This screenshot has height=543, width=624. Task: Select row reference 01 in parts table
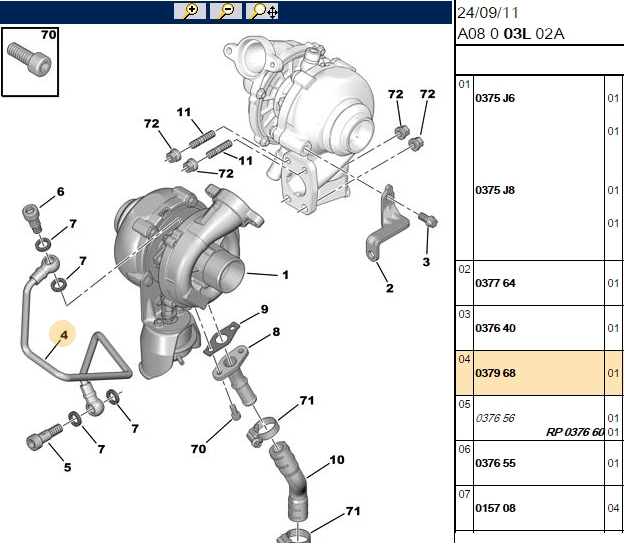tap(464, 84)
